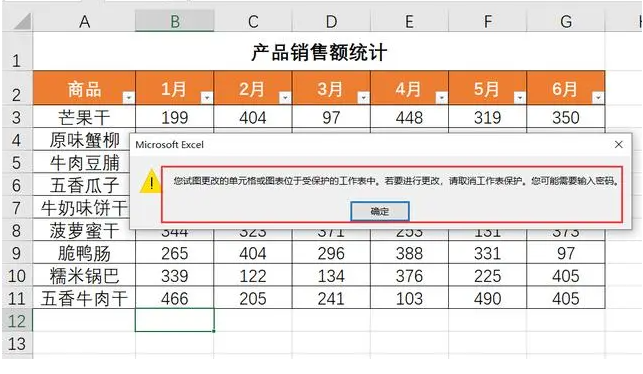Click cell 265 in 脆鸭肠 row
The width and height of the screenshot is (643, 374).
tap(175, 253)
